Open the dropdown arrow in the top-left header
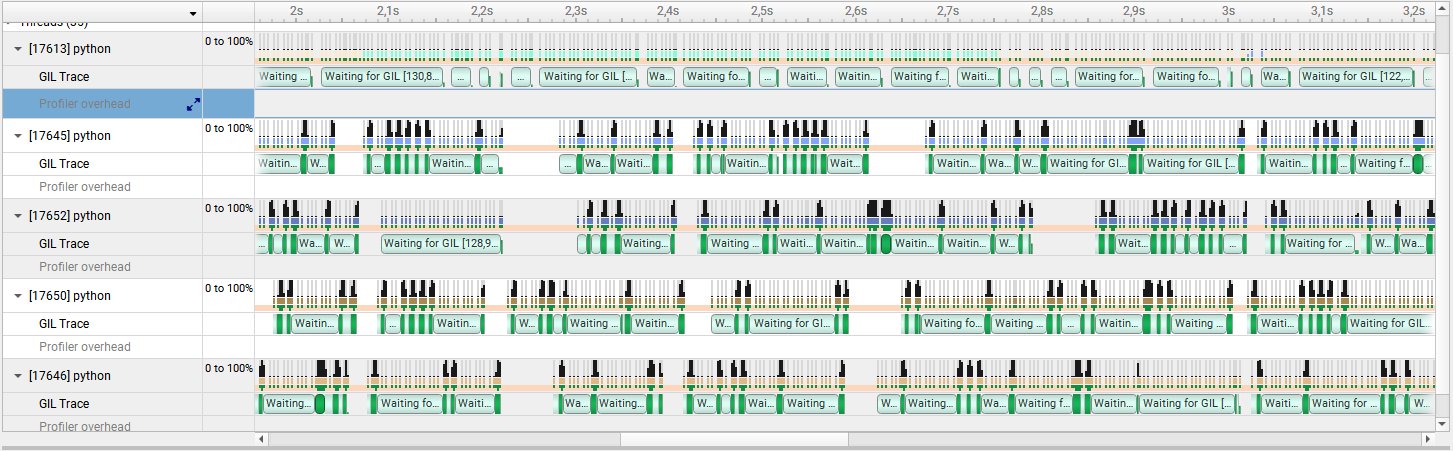The width and height of the screenshot is (1453, 451). click(x=192, y=13)
